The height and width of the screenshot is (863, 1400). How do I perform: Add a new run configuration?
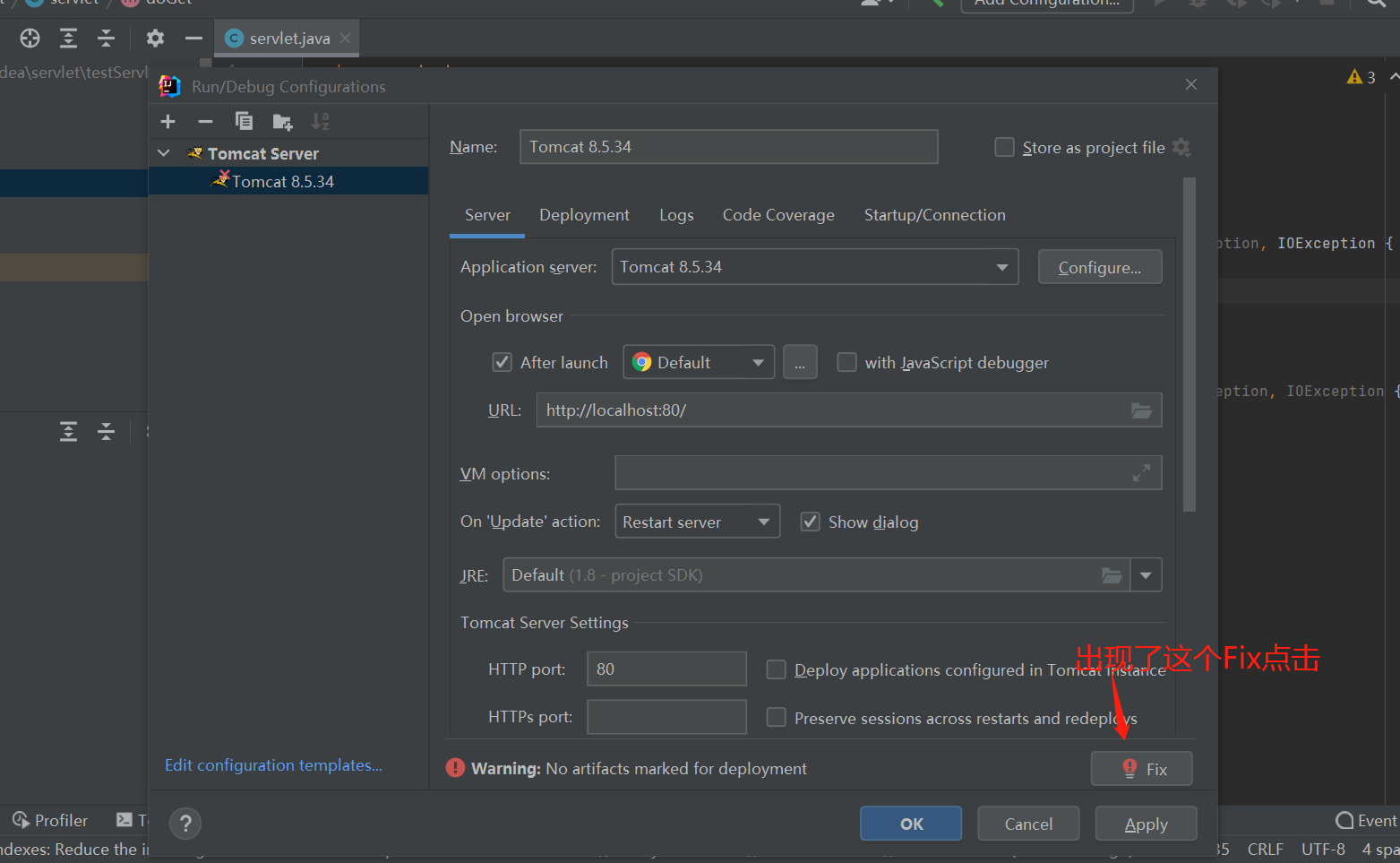tap(167, 122)
